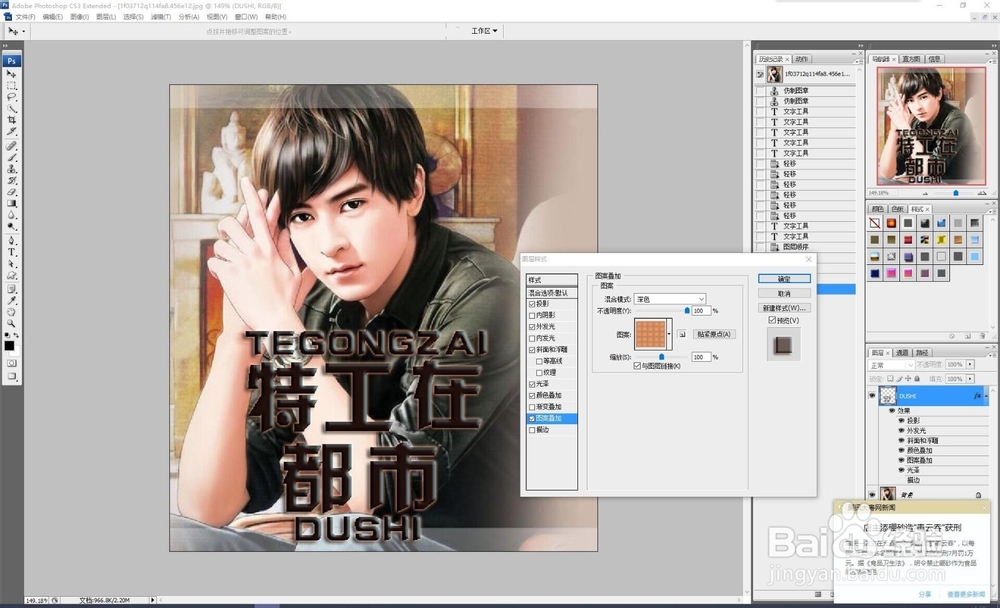Open layer blend mode 正常 dropdown
Image resolution: width=1000 pixels, height=608 pixels.
892,365
